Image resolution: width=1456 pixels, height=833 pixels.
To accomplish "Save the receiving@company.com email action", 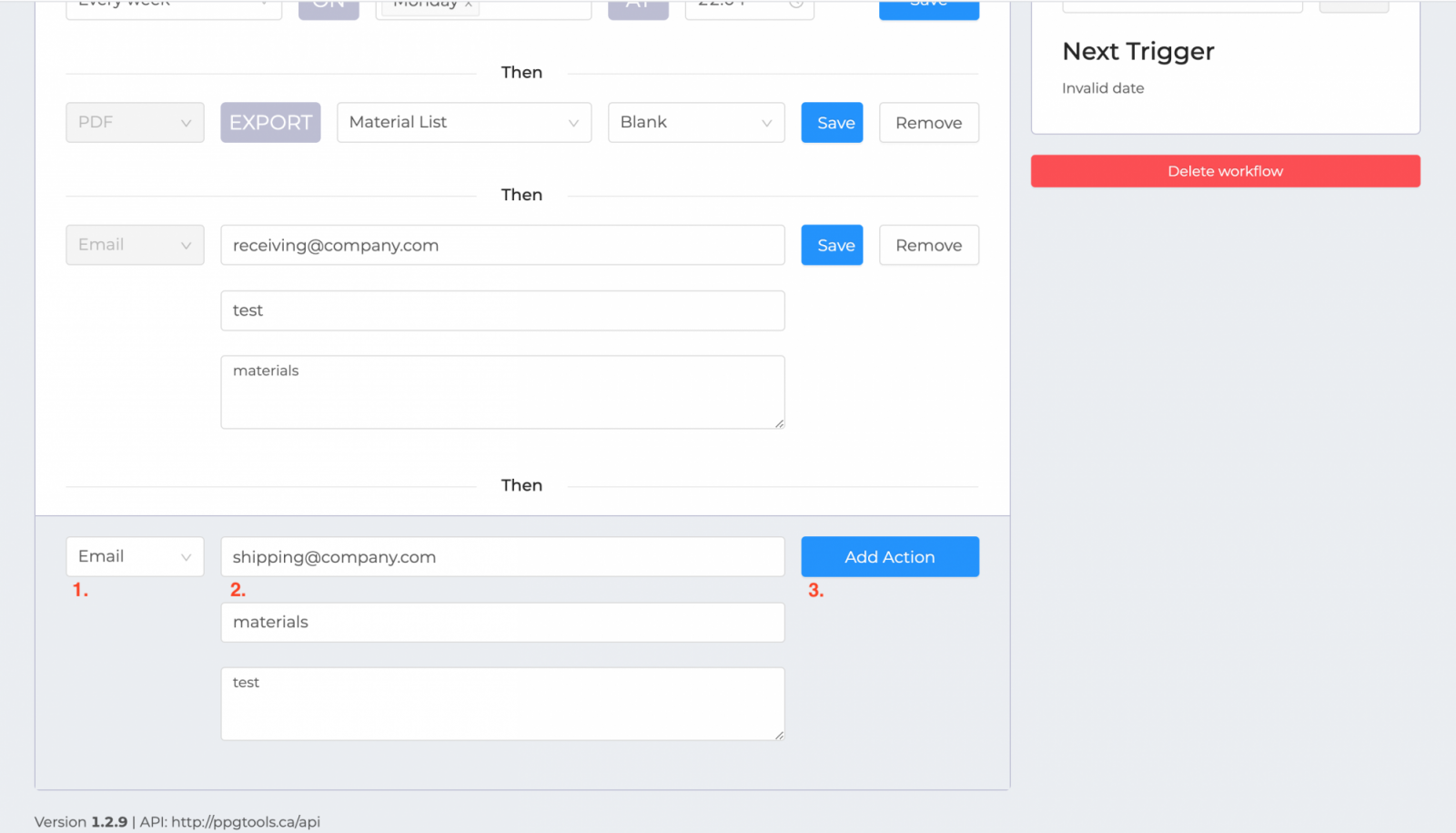I will point(832,245).
